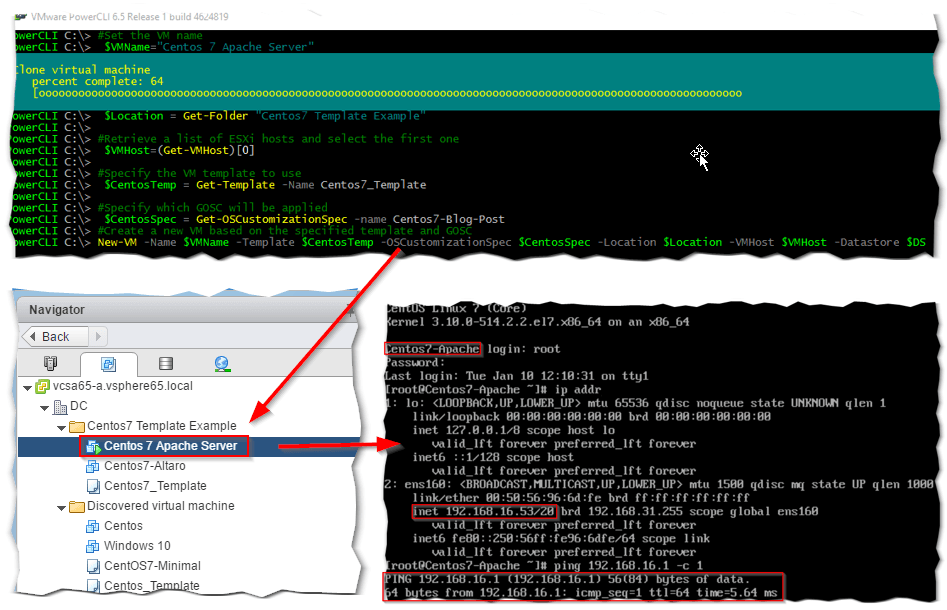Select the Centos7 Template Example folder

pos(161,426)
